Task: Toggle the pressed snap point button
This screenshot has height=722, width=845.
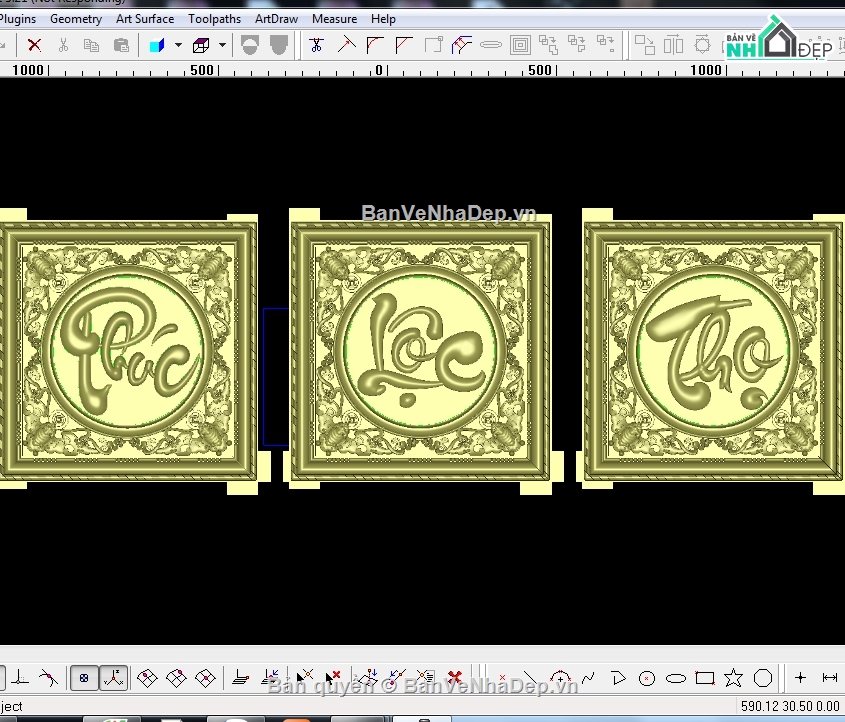Action: pos(84,678)
